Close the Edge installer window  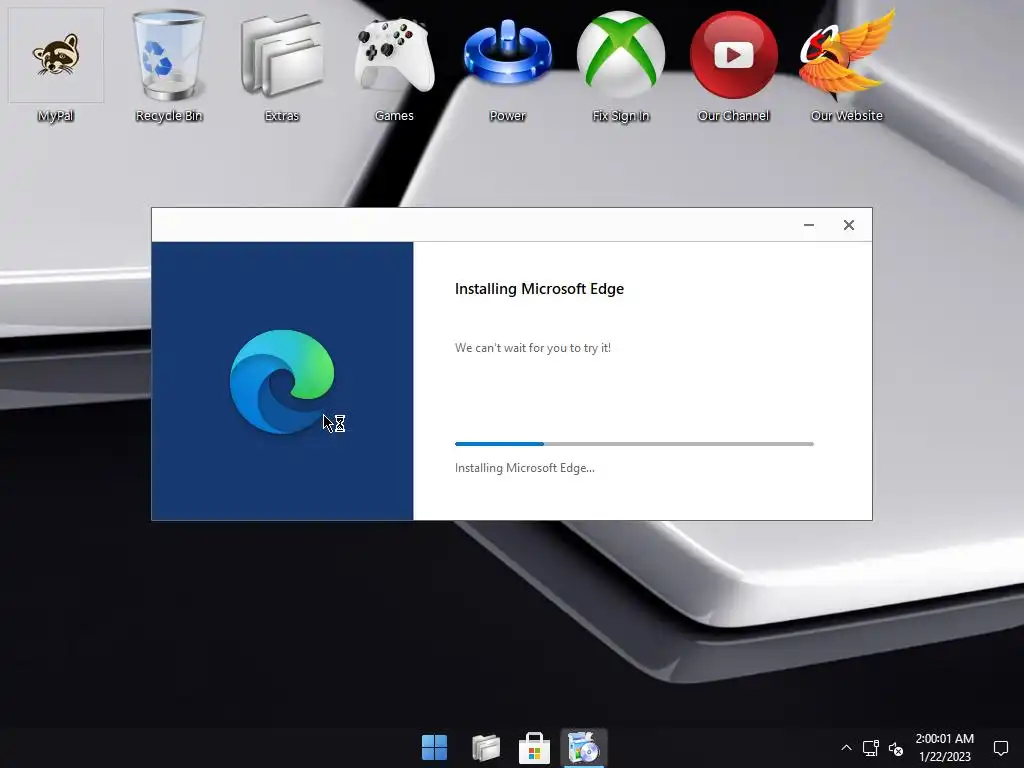tap(848, 225)
